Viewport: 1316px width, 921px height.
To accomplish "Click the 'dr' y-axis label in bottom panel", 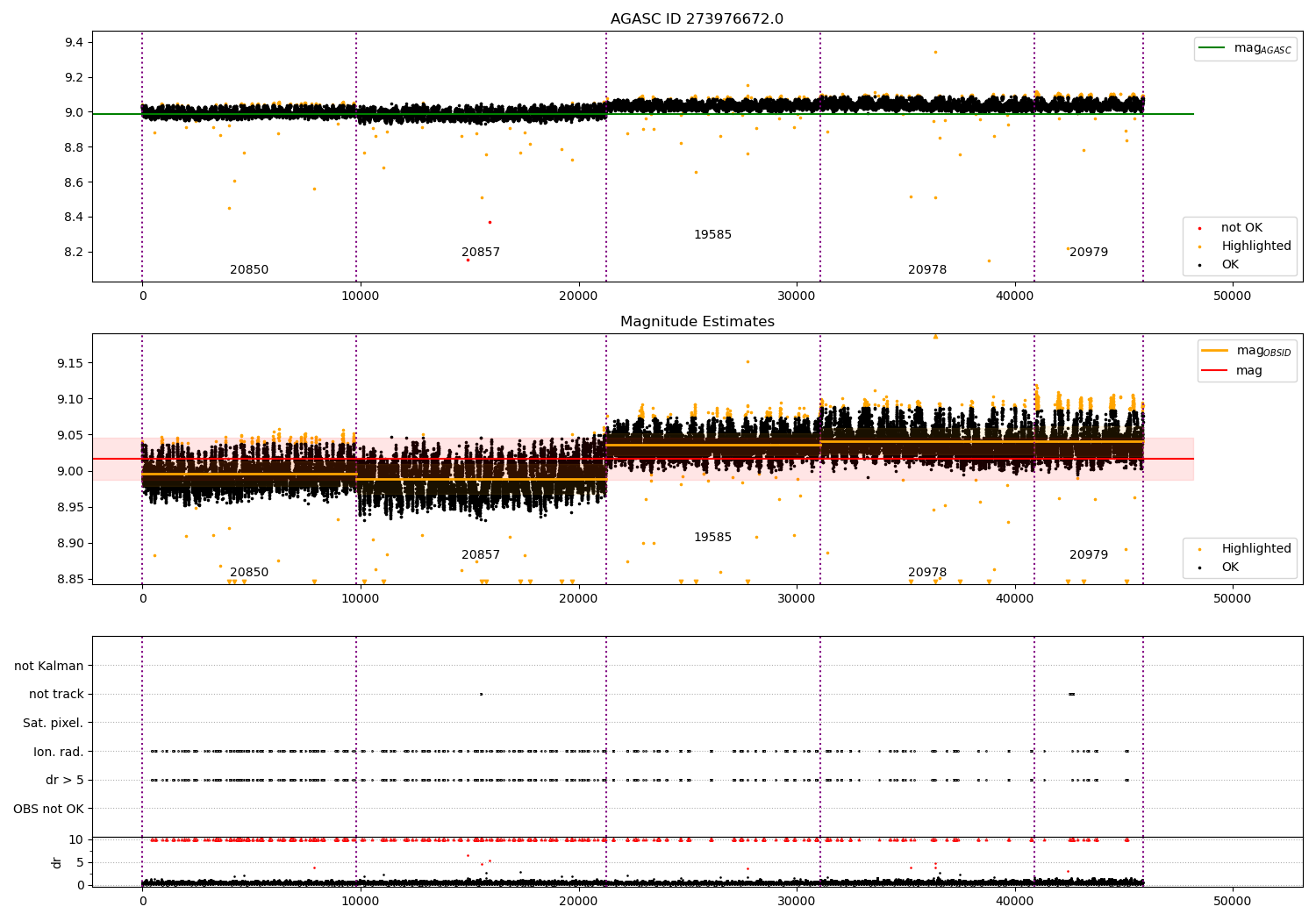I will (x=57, y=862).
